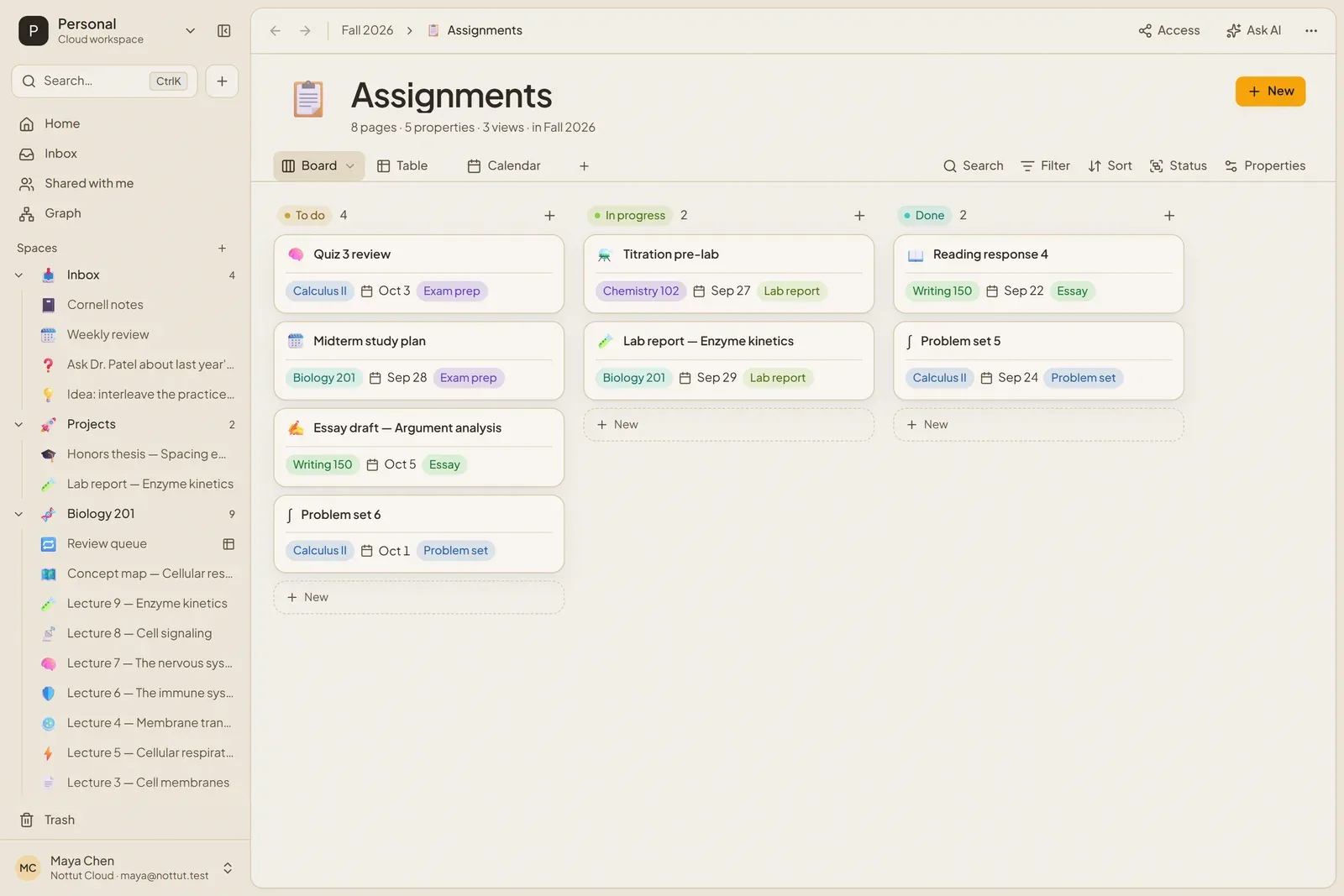Open Essay draft — Argument analysis card
This screenshot has height=896, width=1344.
[419, 448]
